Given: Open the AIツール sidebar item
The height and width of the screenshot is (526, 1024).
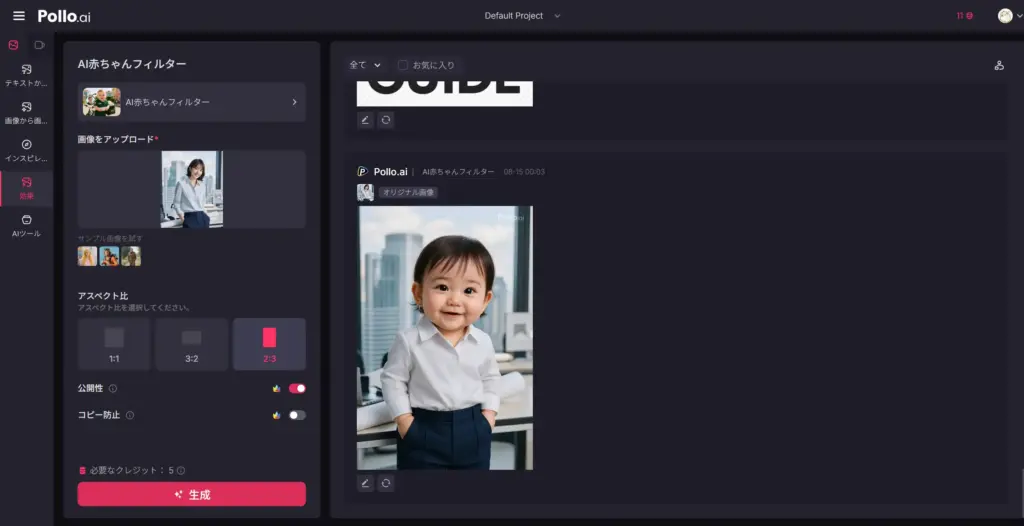Looking at the screenshot, I should coord(27,226).
